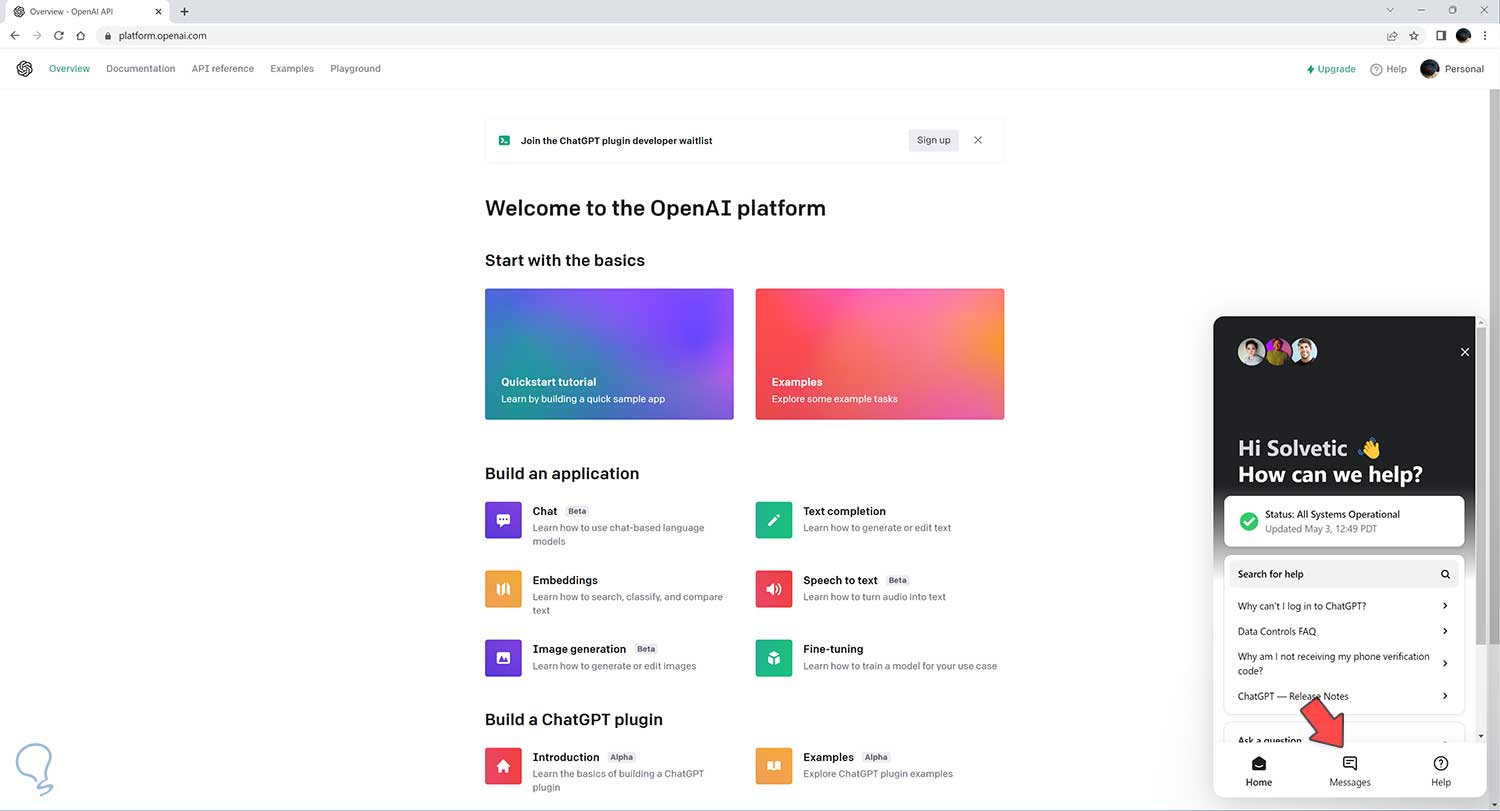Click the All Systems Operational status card
Image resolution: width=1500 pixels, height=811 pixels.
[x=1344, y=521]
